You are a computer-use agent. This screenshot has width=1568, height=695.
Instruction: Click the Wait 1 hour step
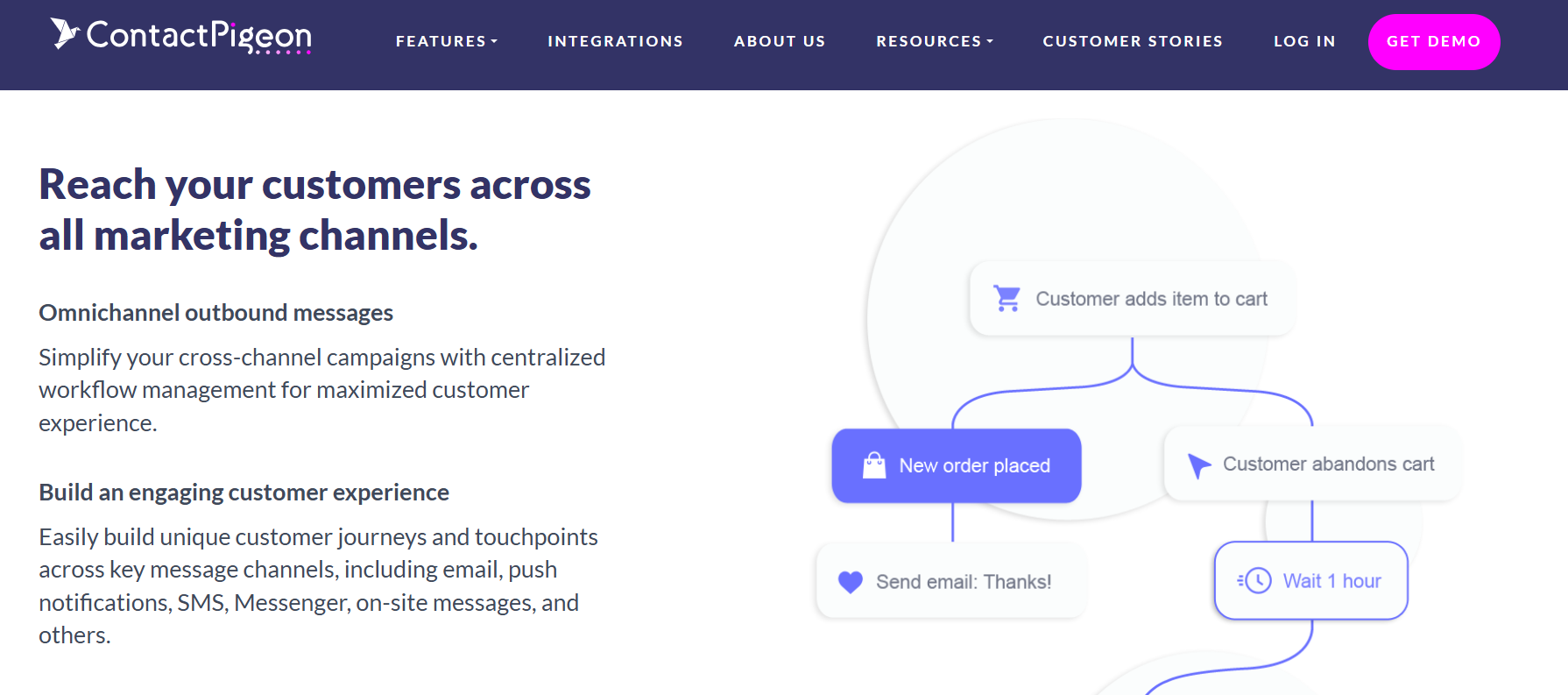(x=1311, y=580)
